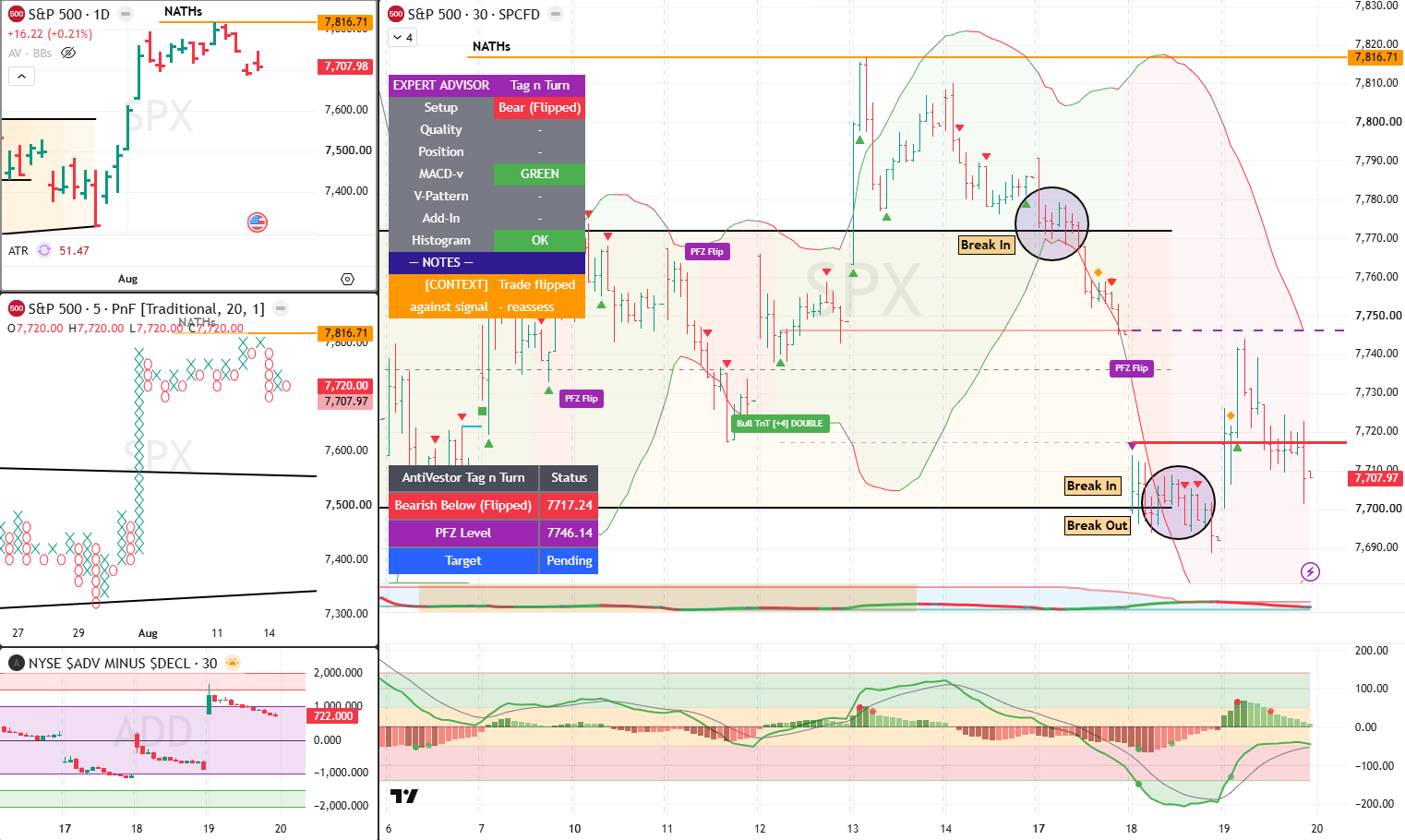Click the AV - BBs indicator label

[x=30, y=53]
